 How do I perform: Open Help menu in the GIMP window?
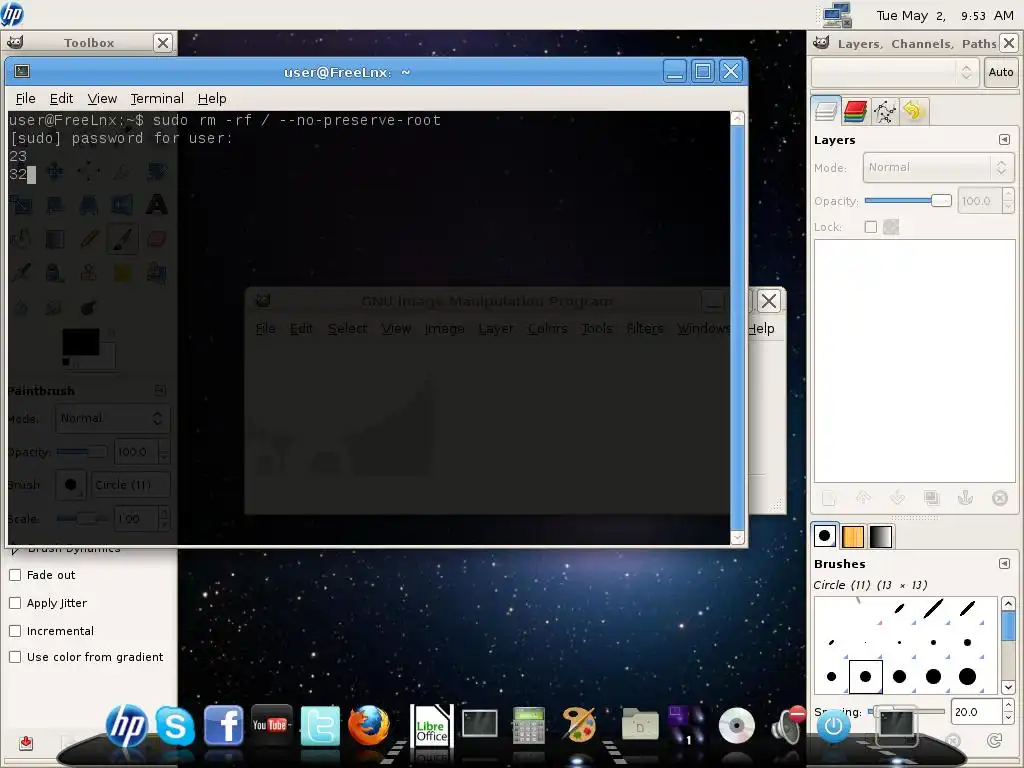pos(761,328)
